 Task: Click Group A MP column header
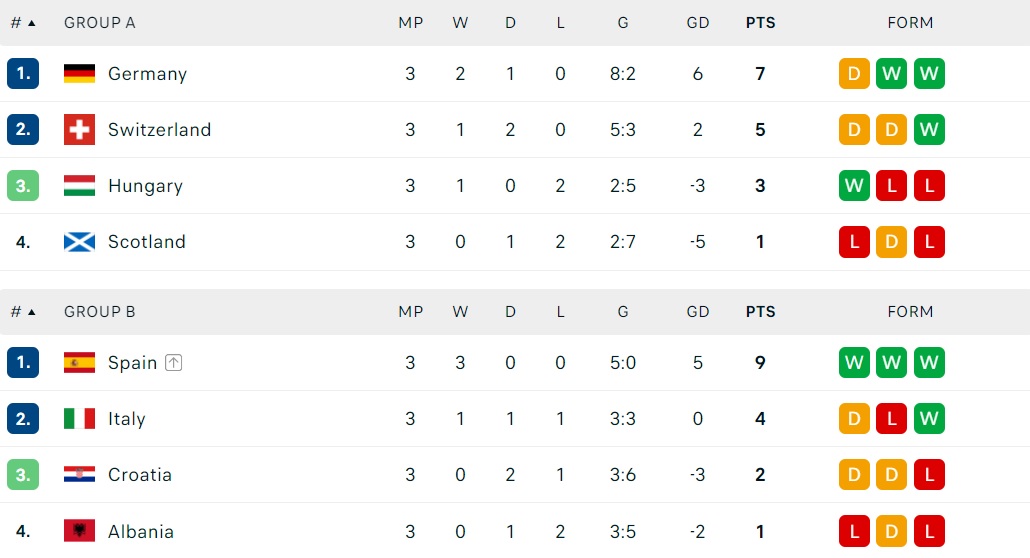click(411, 23)
